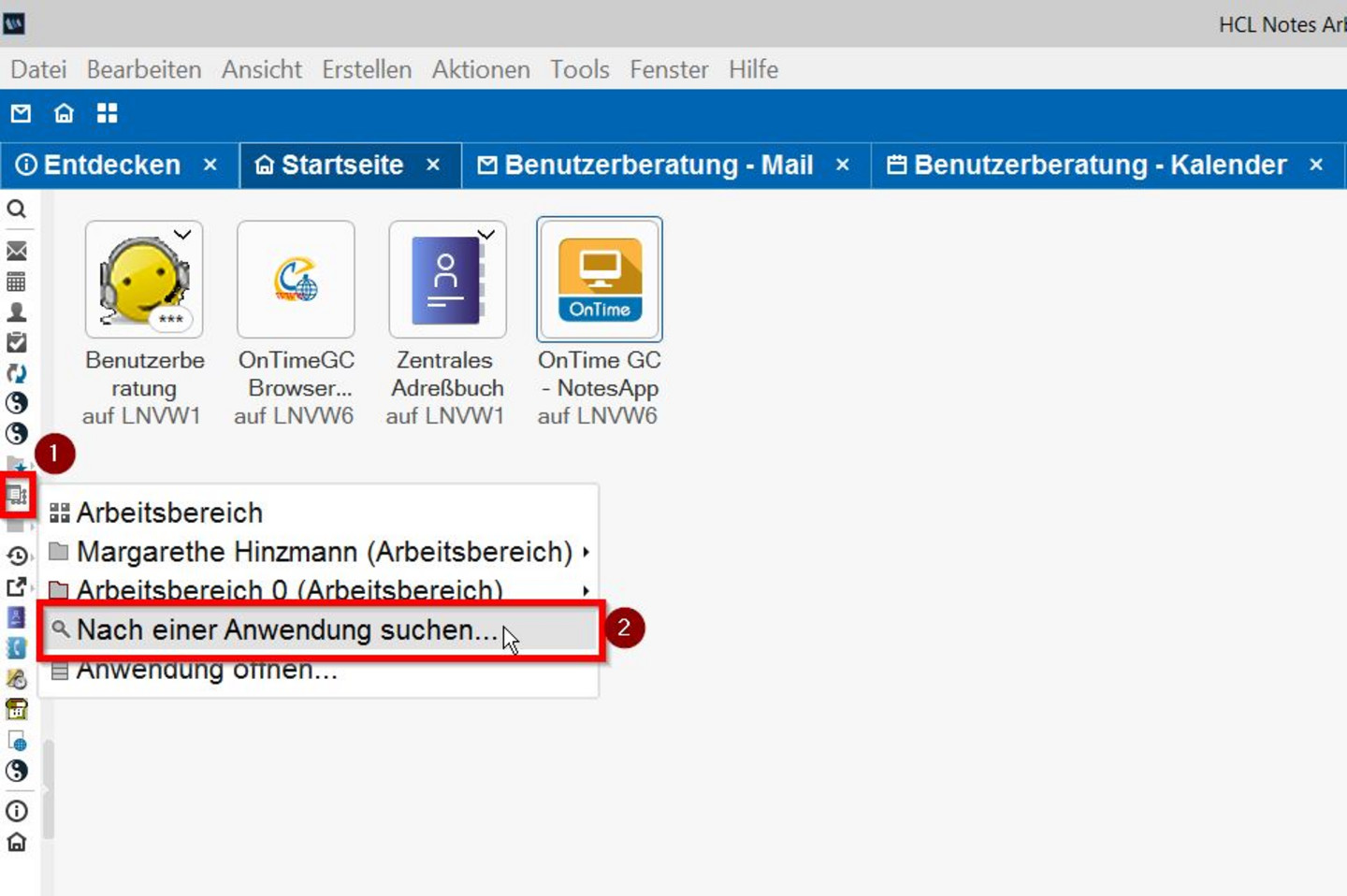Click the applications list icon in sidebar
This screenshot has height=896, width=1347.
(x=17, y=495)
